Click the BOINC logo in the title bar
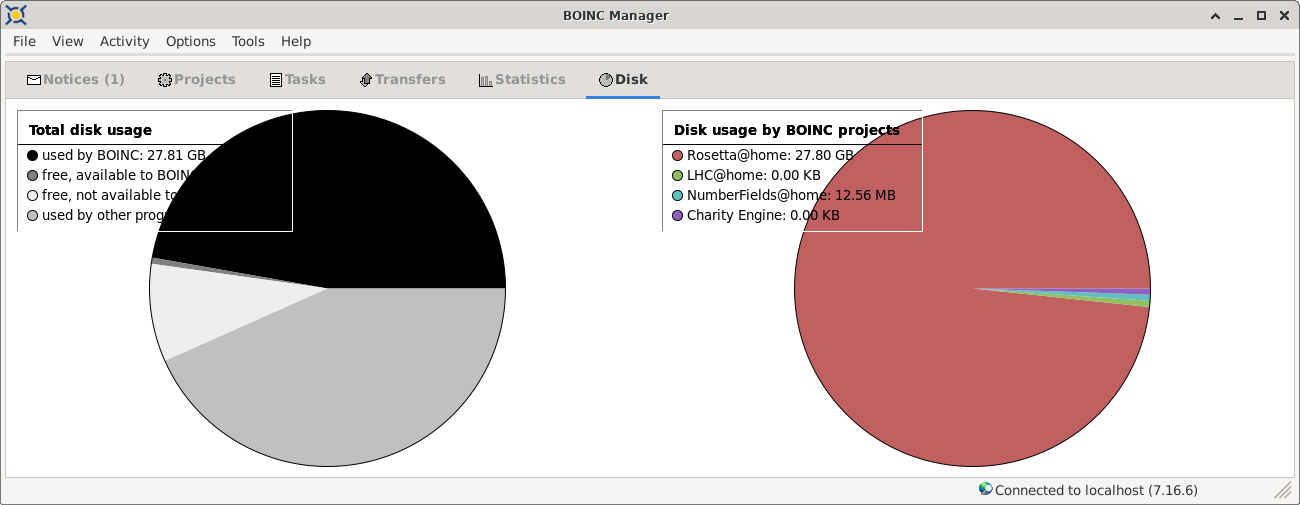1300x505 pixels. pyautogui.click(x=15, y=15)
